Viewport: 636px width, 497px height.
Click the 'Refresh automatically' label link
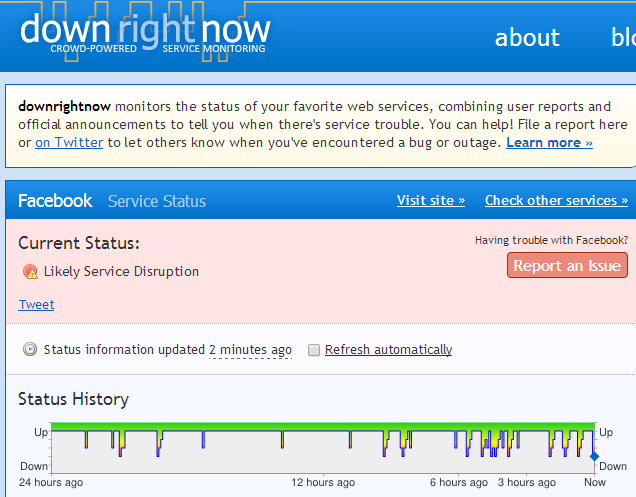click(389, 349)
